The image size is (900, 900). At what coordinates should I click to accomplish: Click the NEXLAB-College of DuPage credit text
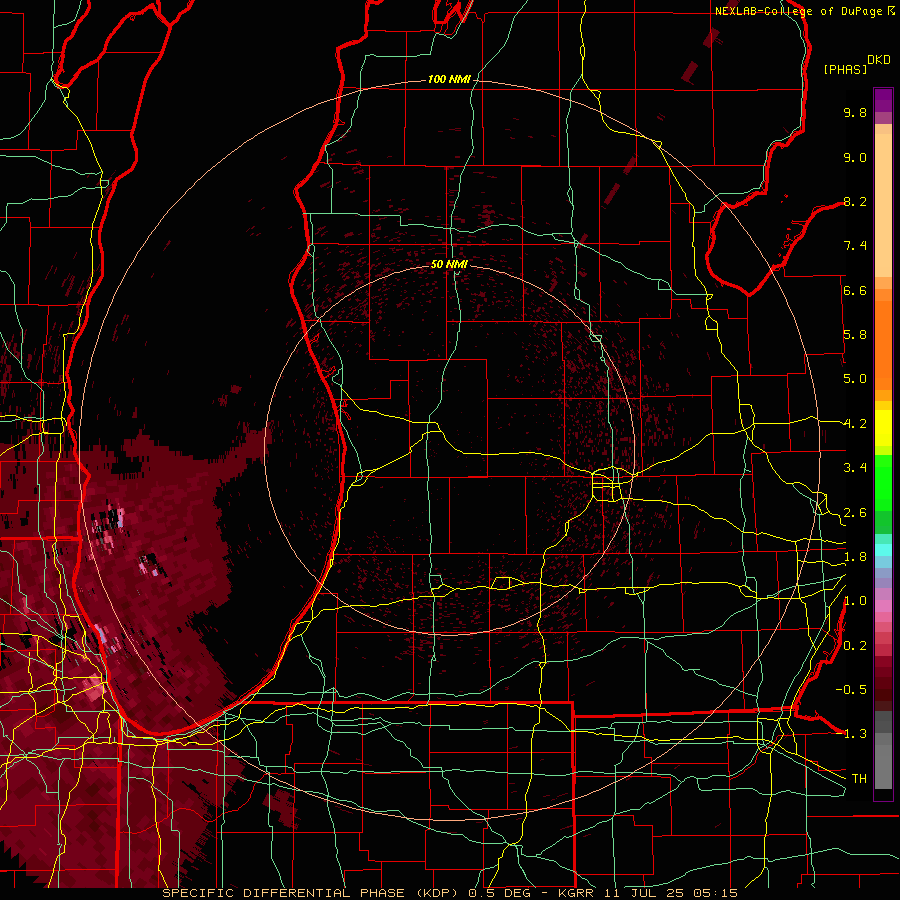pyautogui.click(x=800, y=11)
